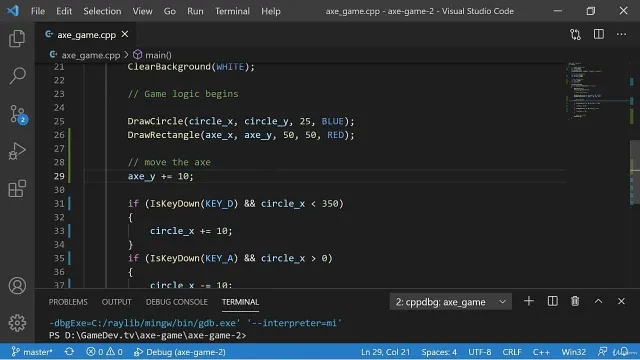Open the Terminal menu
Viewport: 640px width, 360px height.
pos(232,11)
